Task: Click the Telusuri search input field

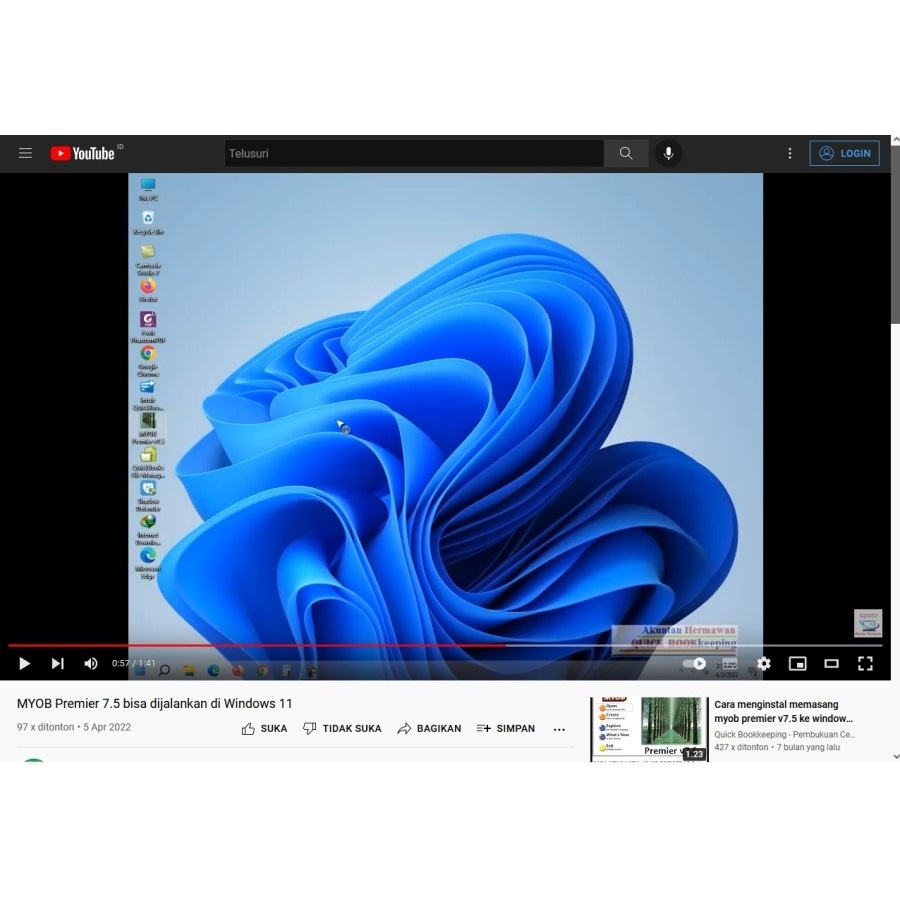Action: [x=413, y=153]
